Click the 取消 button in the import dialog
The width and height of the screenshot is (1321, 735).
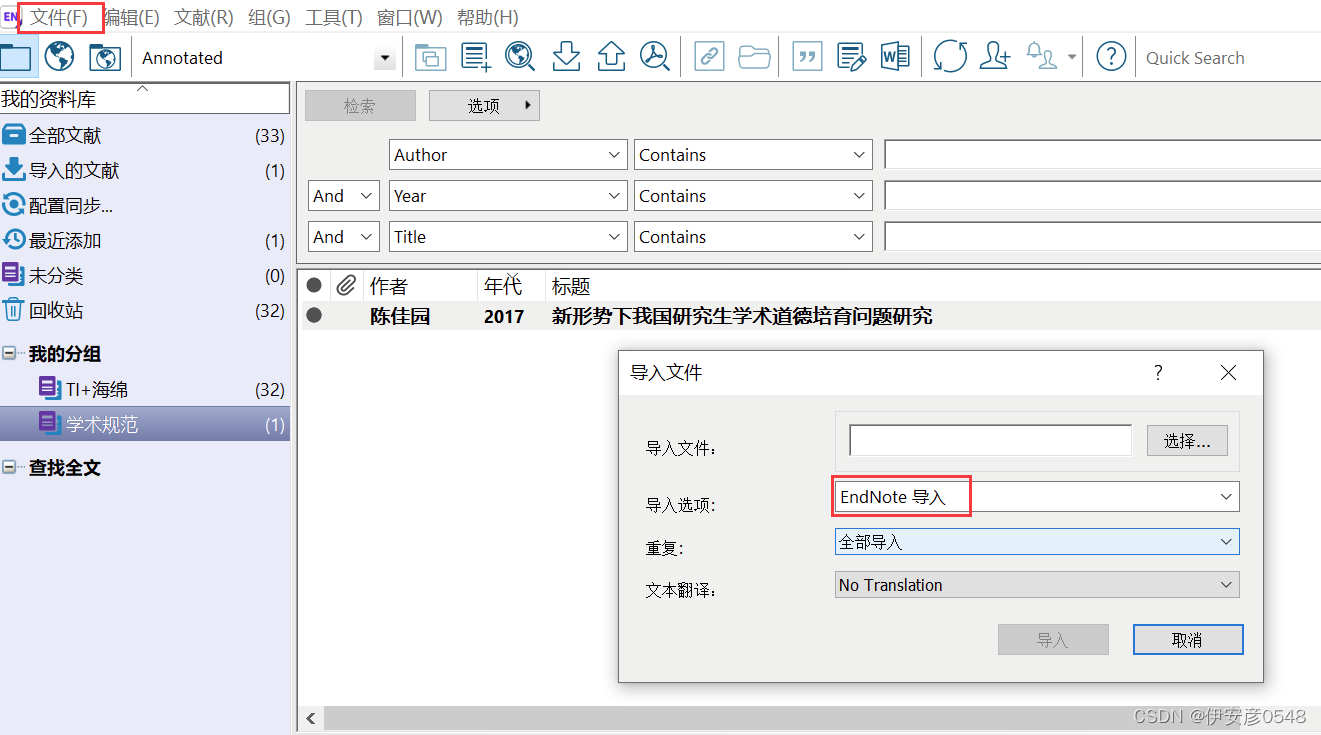(1188, 639)
